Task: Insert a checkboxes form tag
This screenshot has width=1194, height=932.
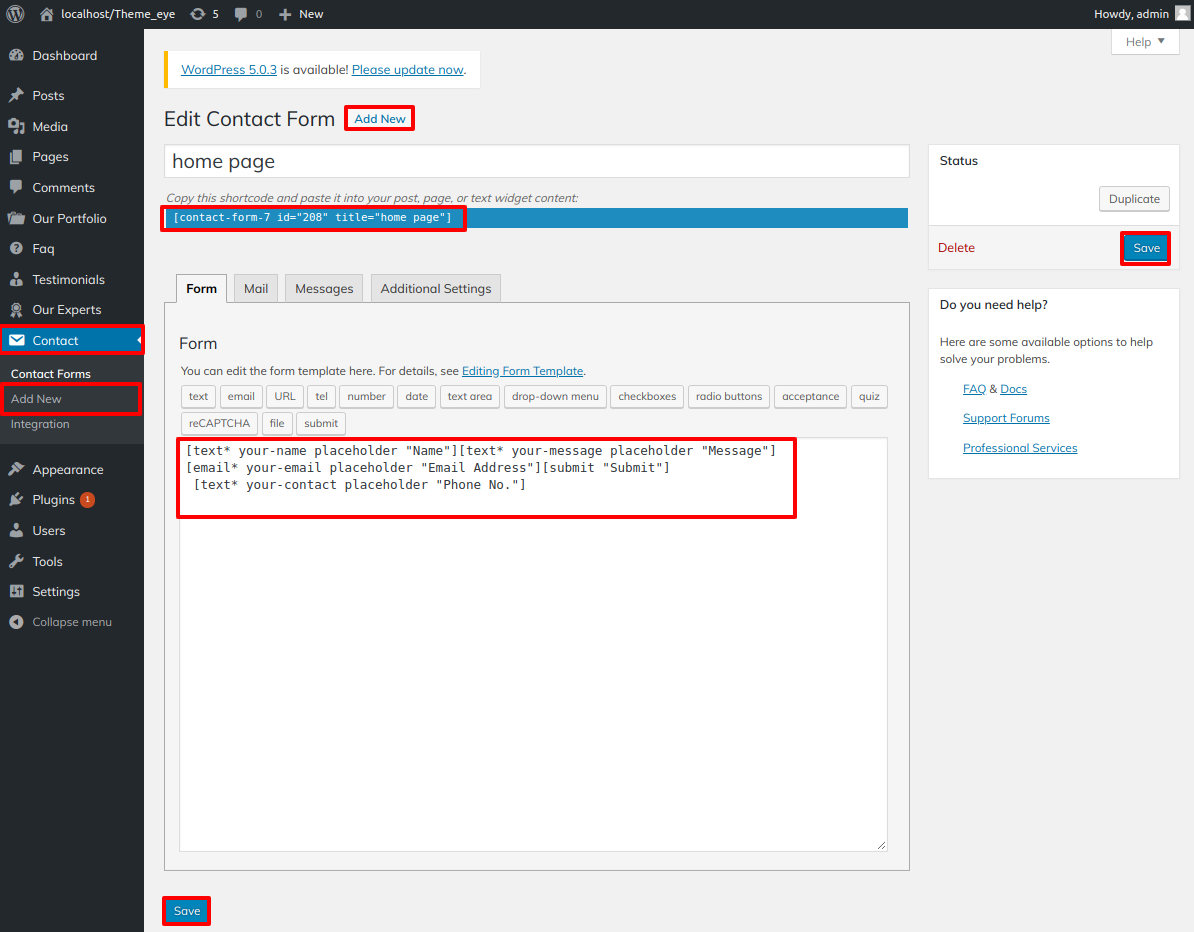Action: pyautogui.click(x=647, y=397)
